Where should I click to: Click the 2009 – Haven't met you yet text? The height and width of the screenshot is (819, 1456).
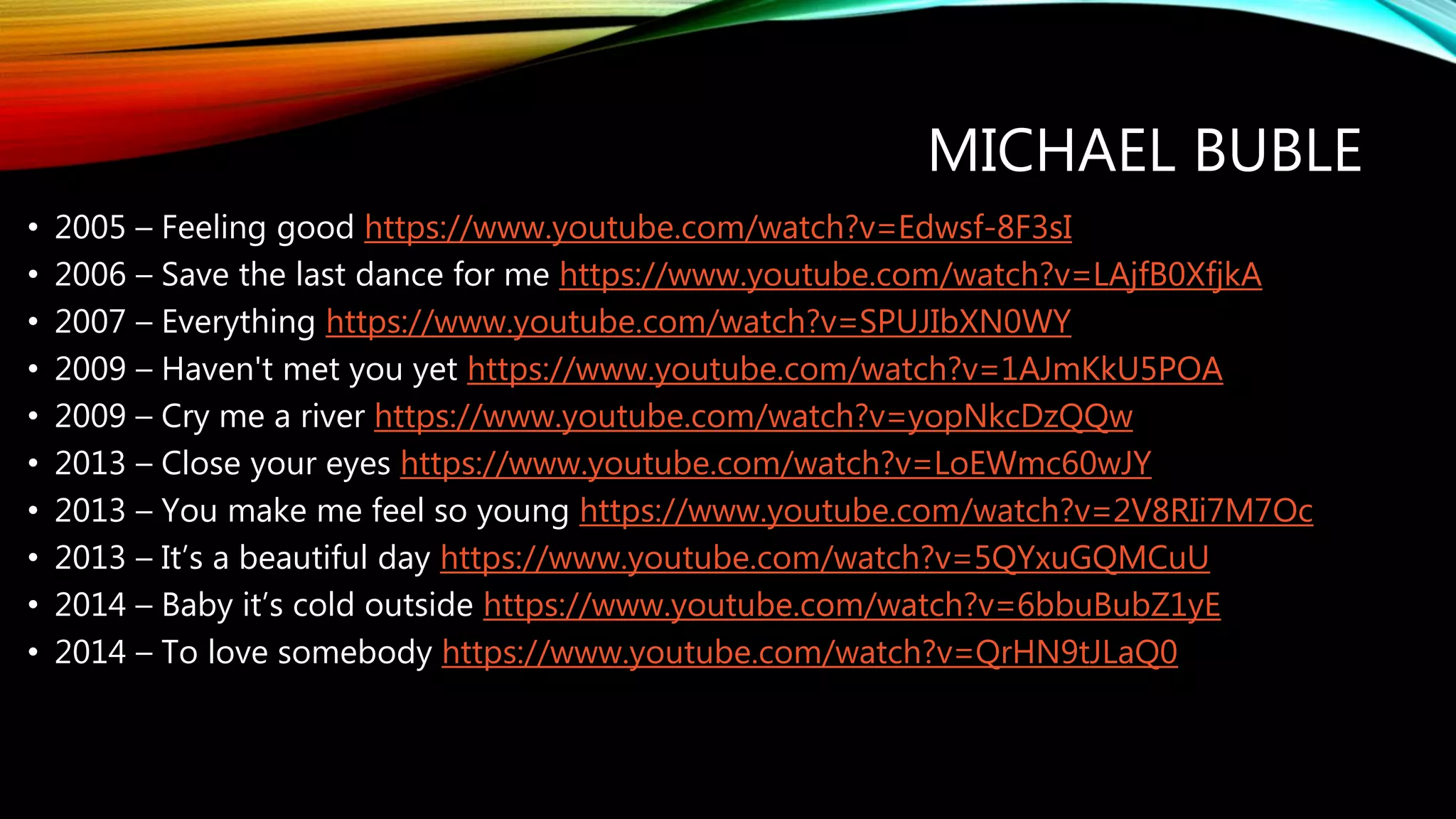(x=256, y=370)
